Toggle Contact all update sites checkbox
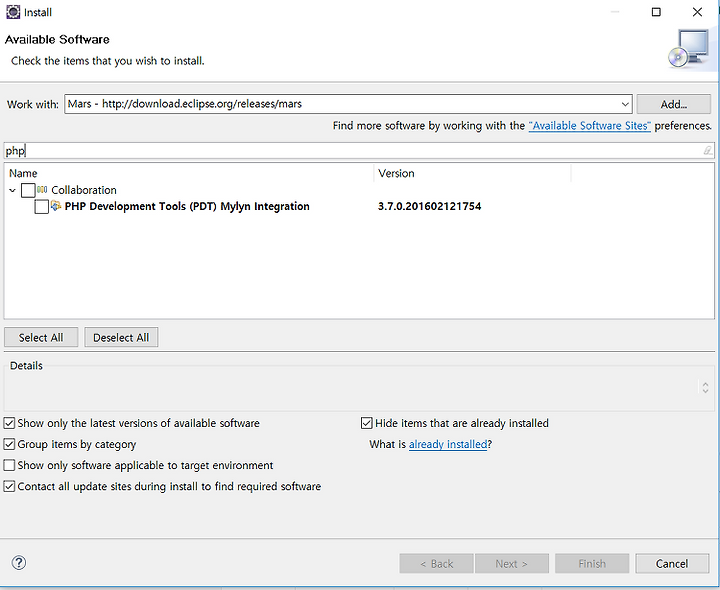Viewport: 720px width, 590px height. (9, 486)
